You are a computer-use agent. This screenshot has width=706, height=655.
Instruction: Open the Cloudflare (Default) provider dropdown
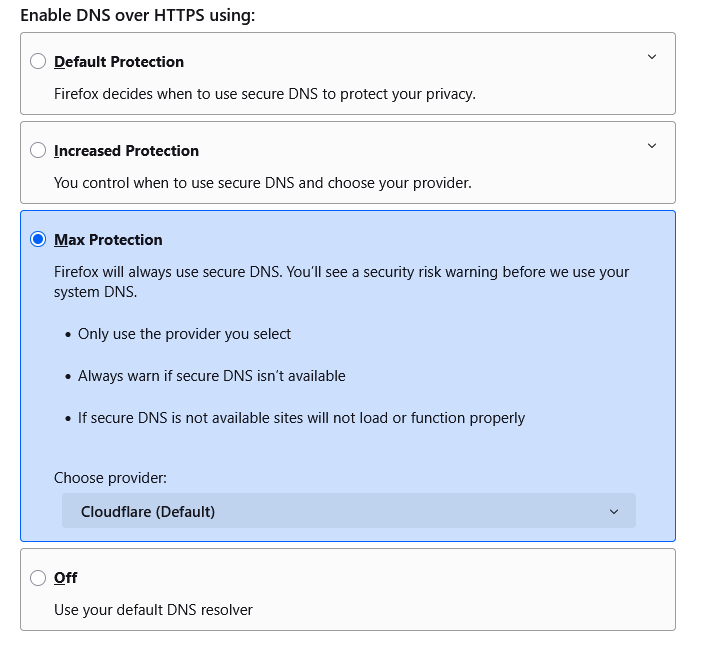[x=348, y=512]
